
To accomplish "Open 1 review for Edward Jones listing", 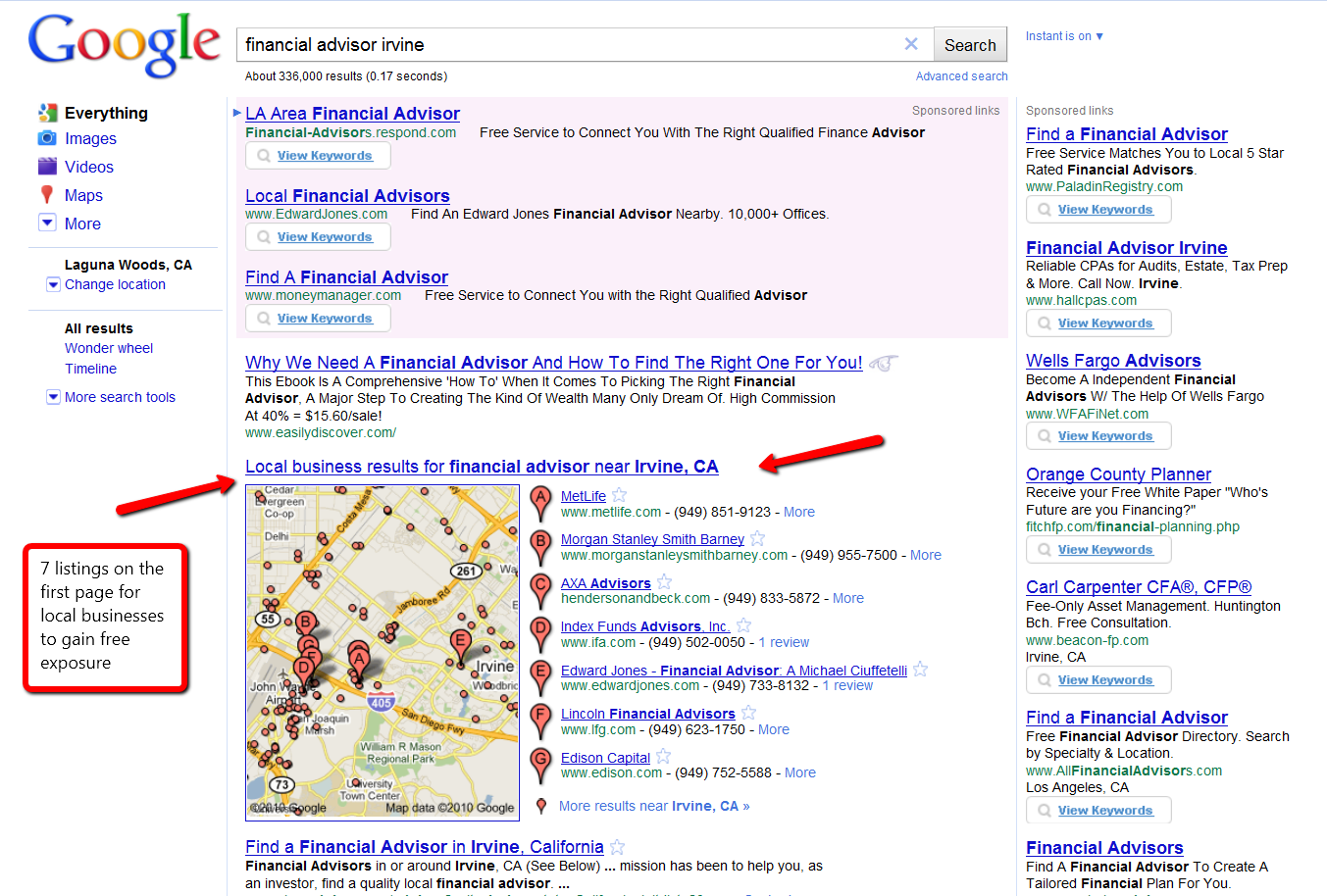I will (x=847, y=685).
